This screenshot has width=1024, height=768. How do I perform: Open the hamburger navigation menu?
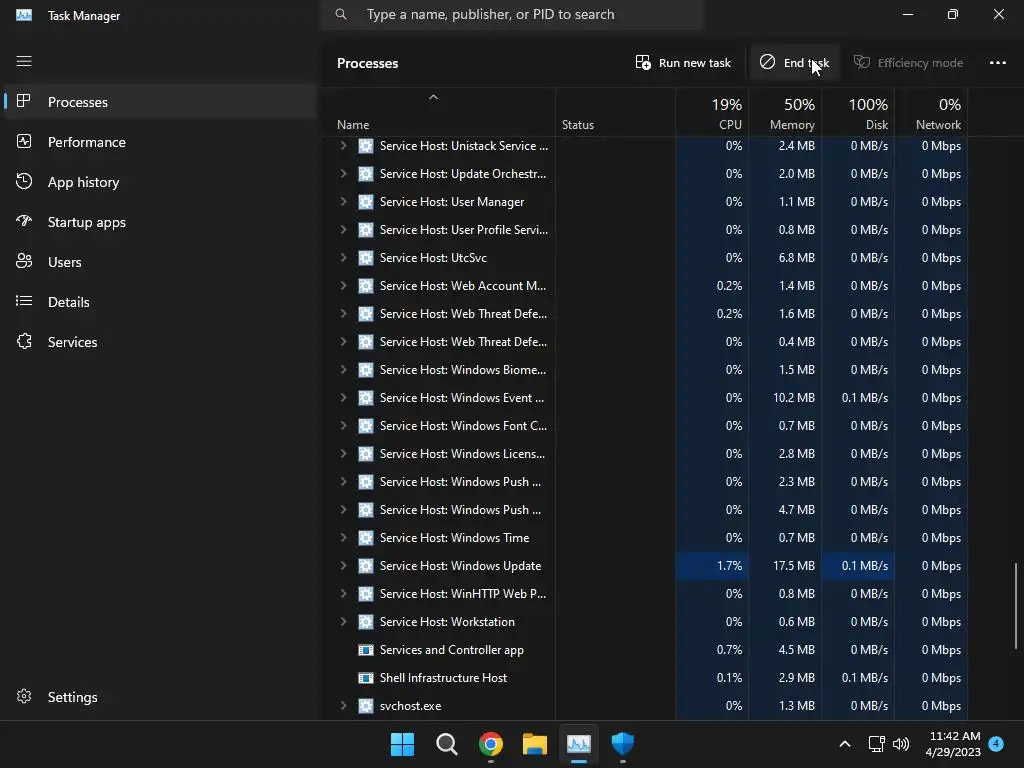(24, 61)
